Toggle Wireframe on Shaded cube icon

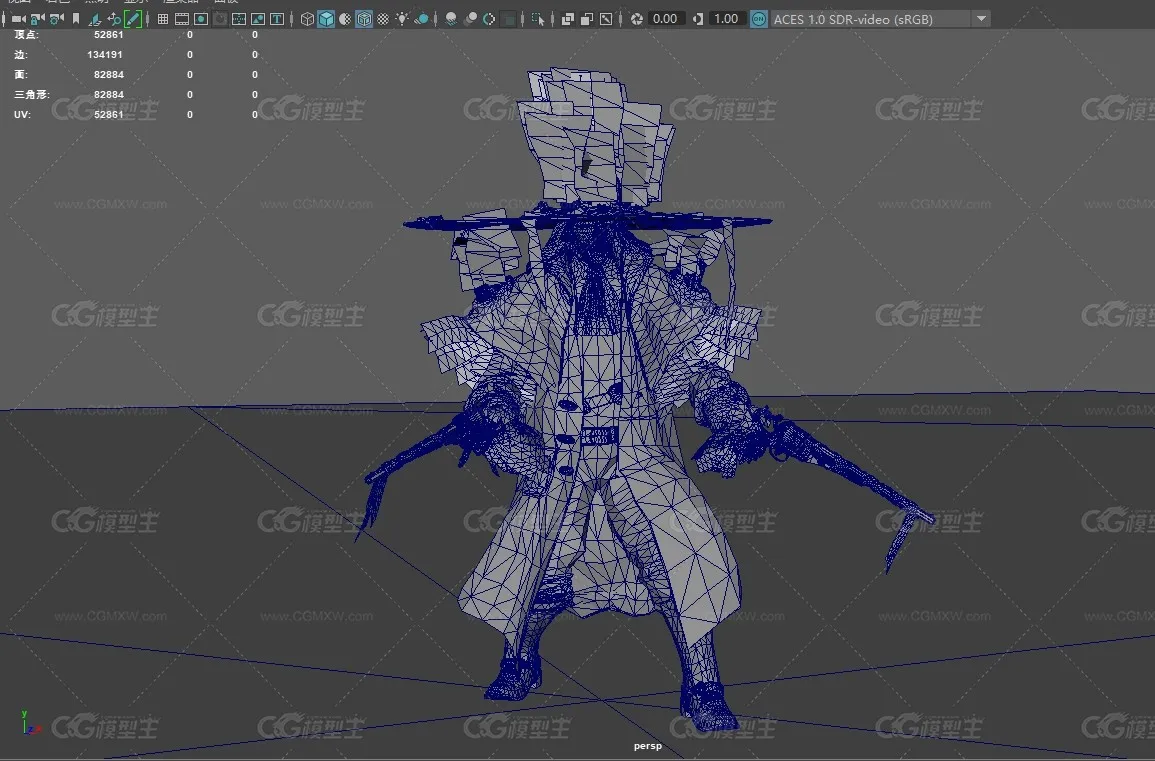point(364,19)
